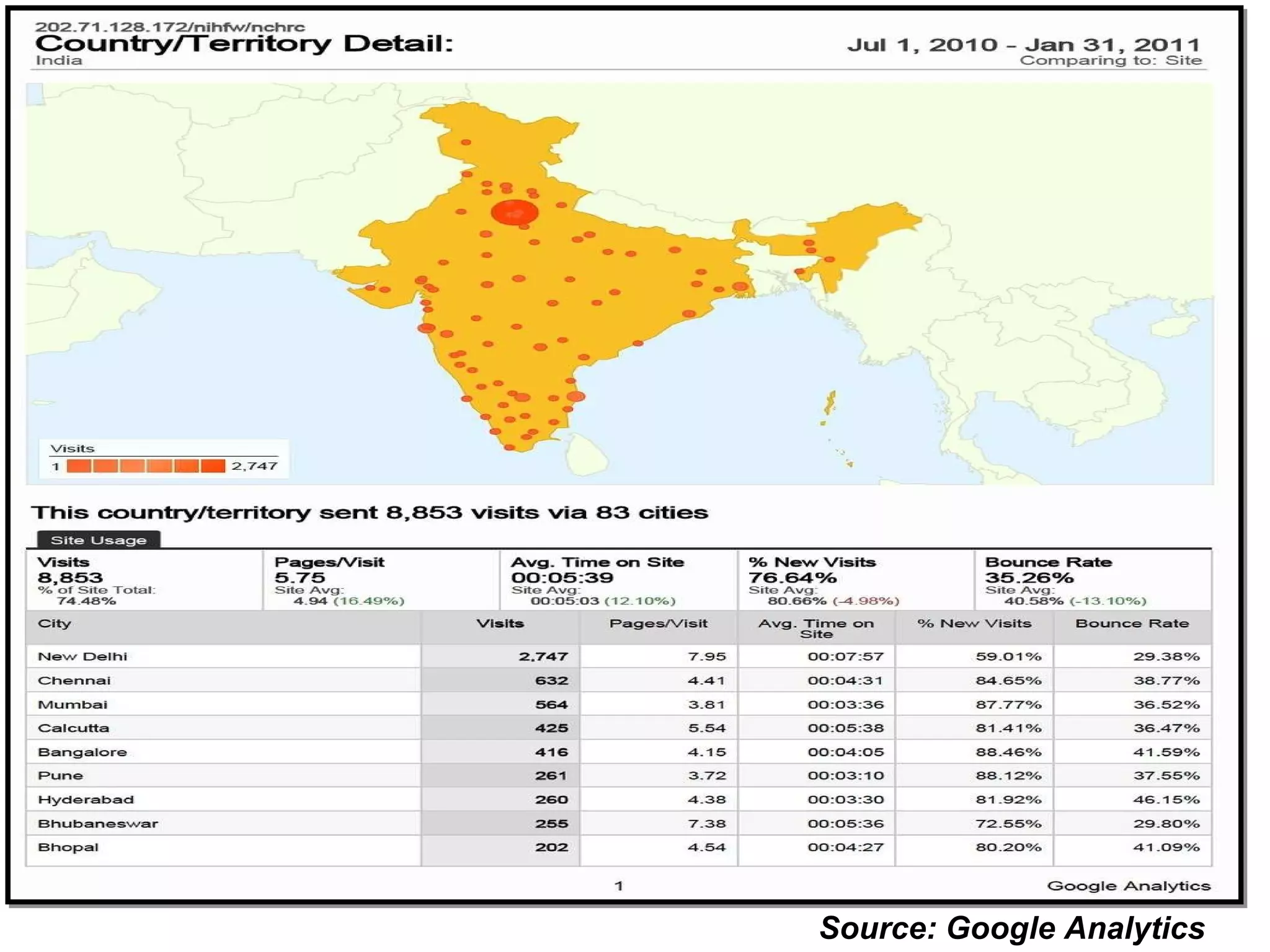This screenshot has width=1270, height=952.
Task: Click the 564 visits value for Mumbai
Action: coord(551,704)
